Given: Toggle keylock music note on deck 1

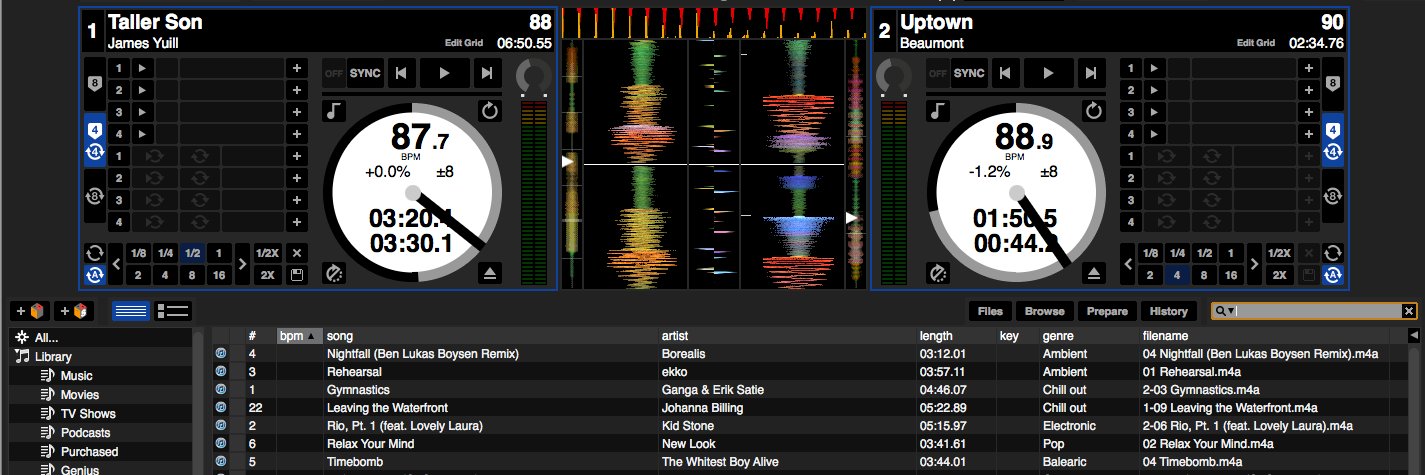Looking at the screenshot, I should click(x=334, y=110).
